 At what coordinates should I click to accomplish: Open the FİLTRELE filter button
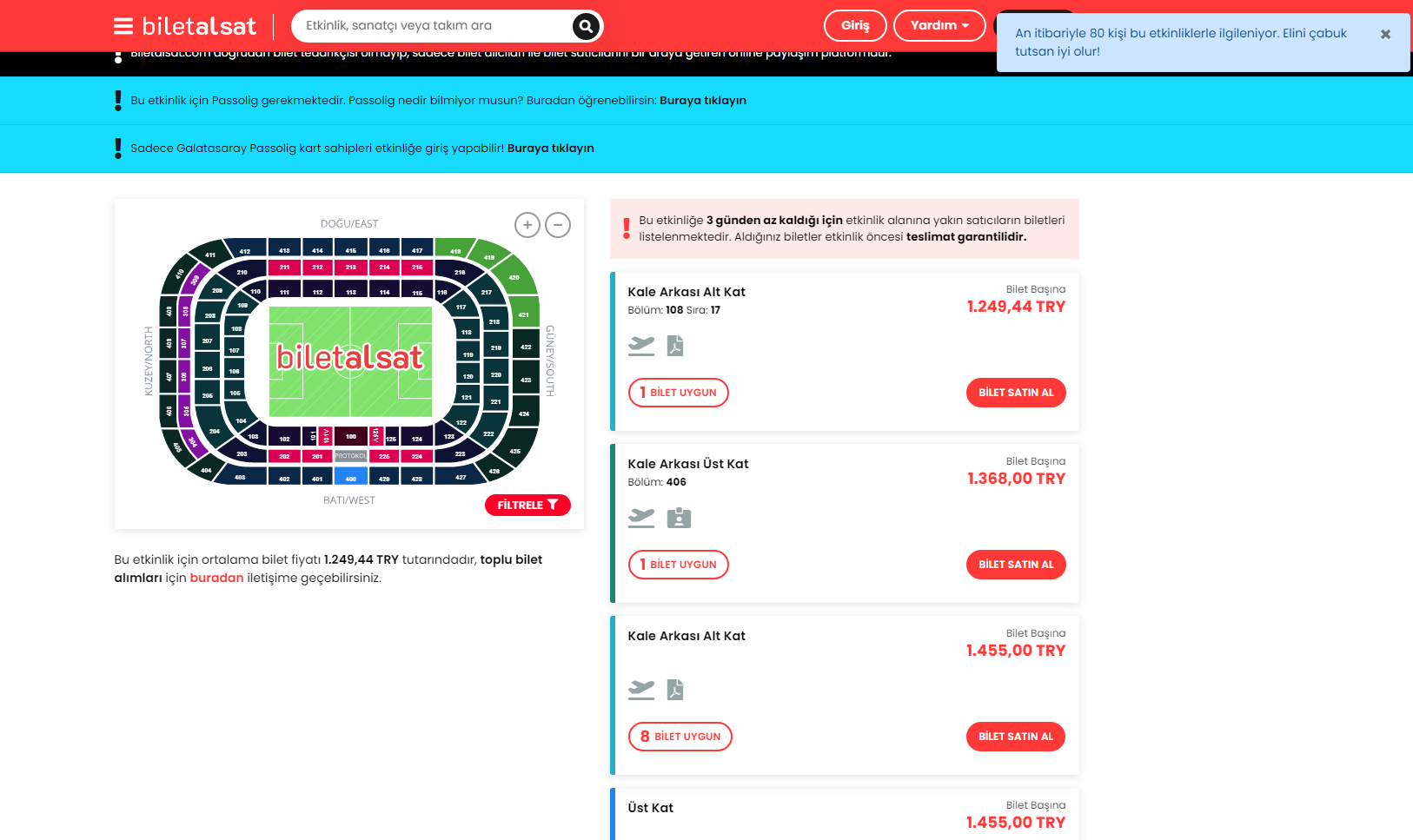[527, 505]
